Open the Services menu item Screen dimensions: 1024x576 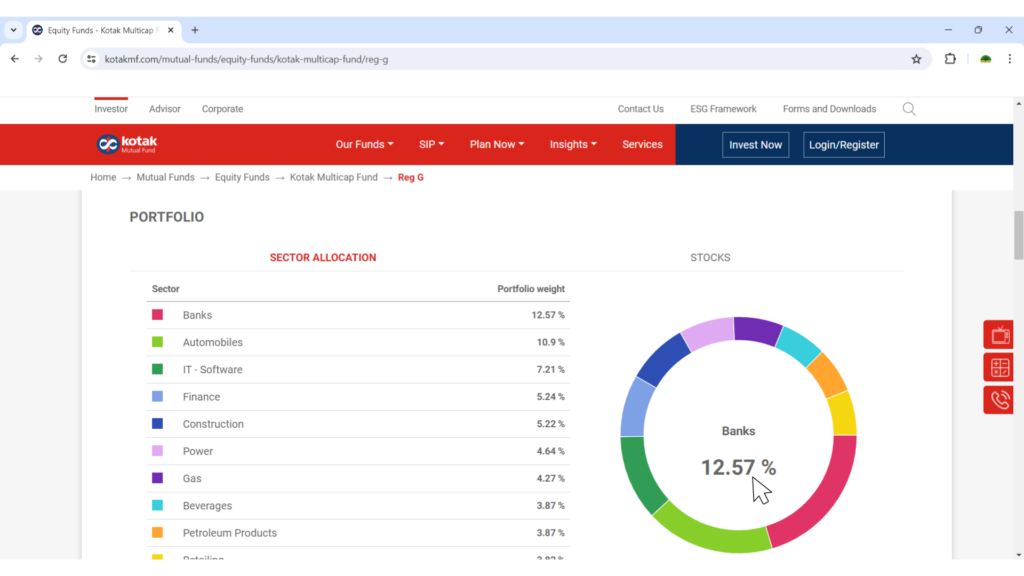[x=642, y=144]
